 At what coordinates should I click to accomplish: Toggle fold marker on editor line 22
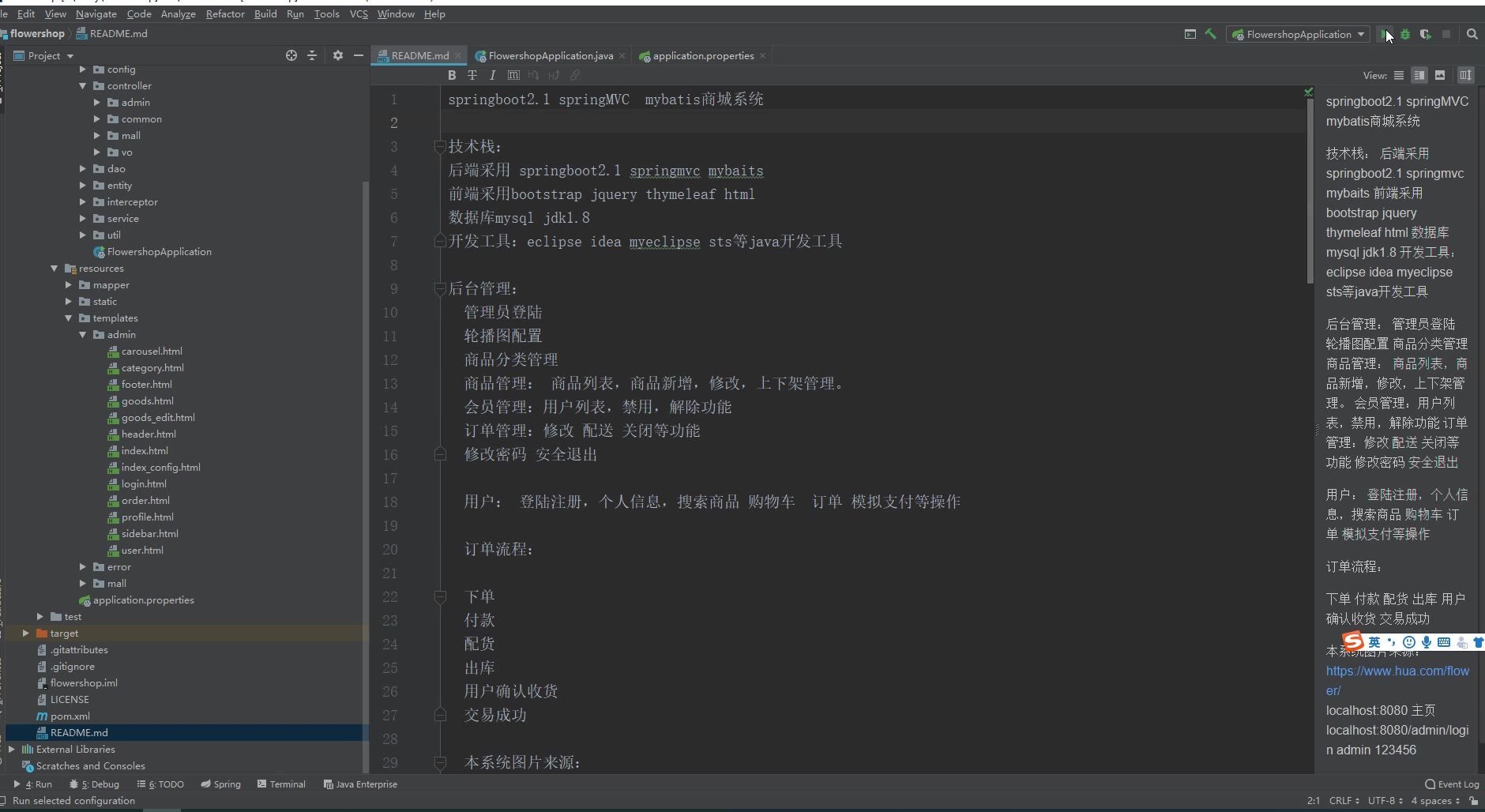[441, 597]
